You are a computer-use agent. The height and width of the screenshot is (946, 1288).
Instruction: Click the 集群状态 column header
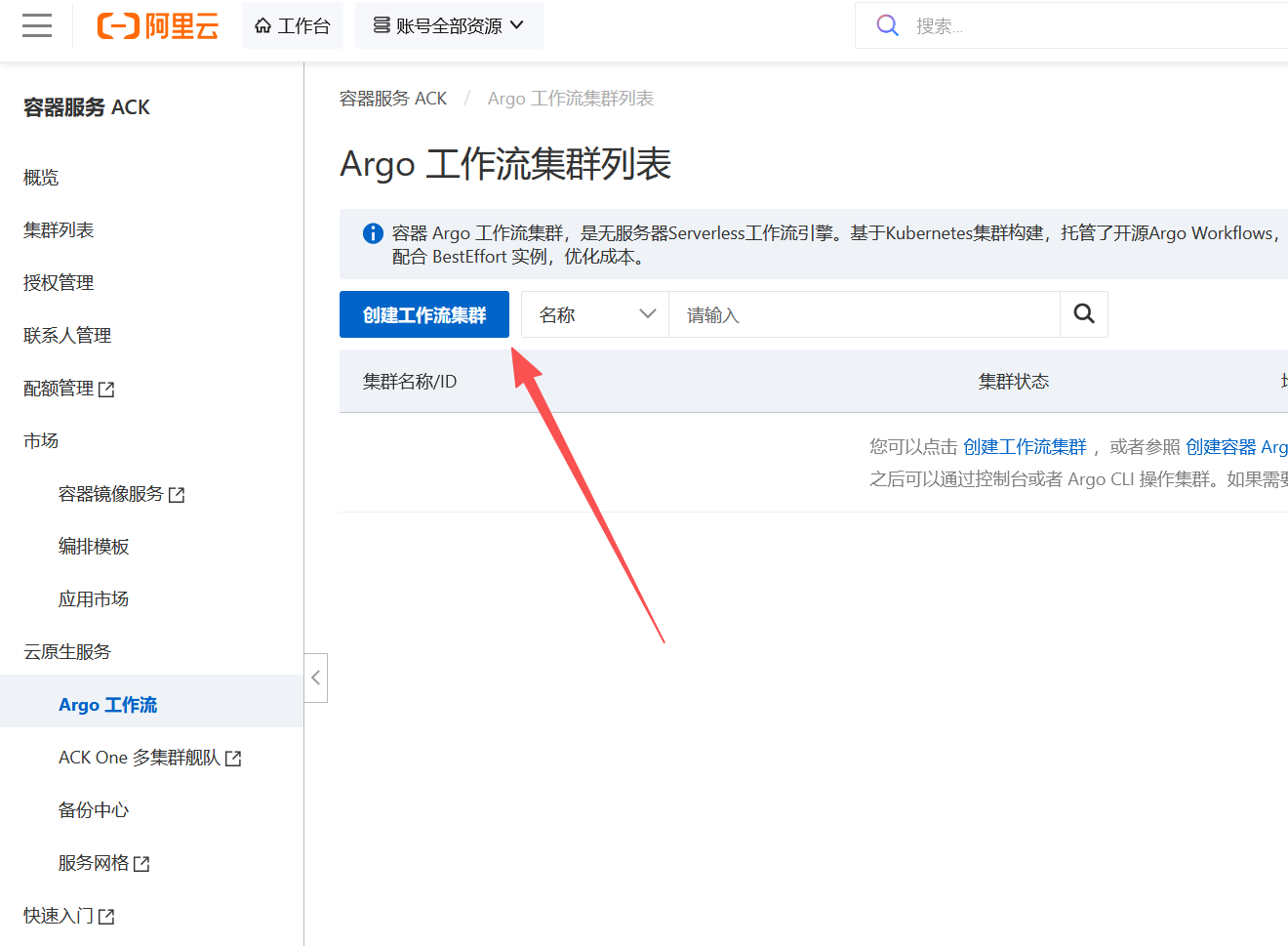click(1014, 382)
